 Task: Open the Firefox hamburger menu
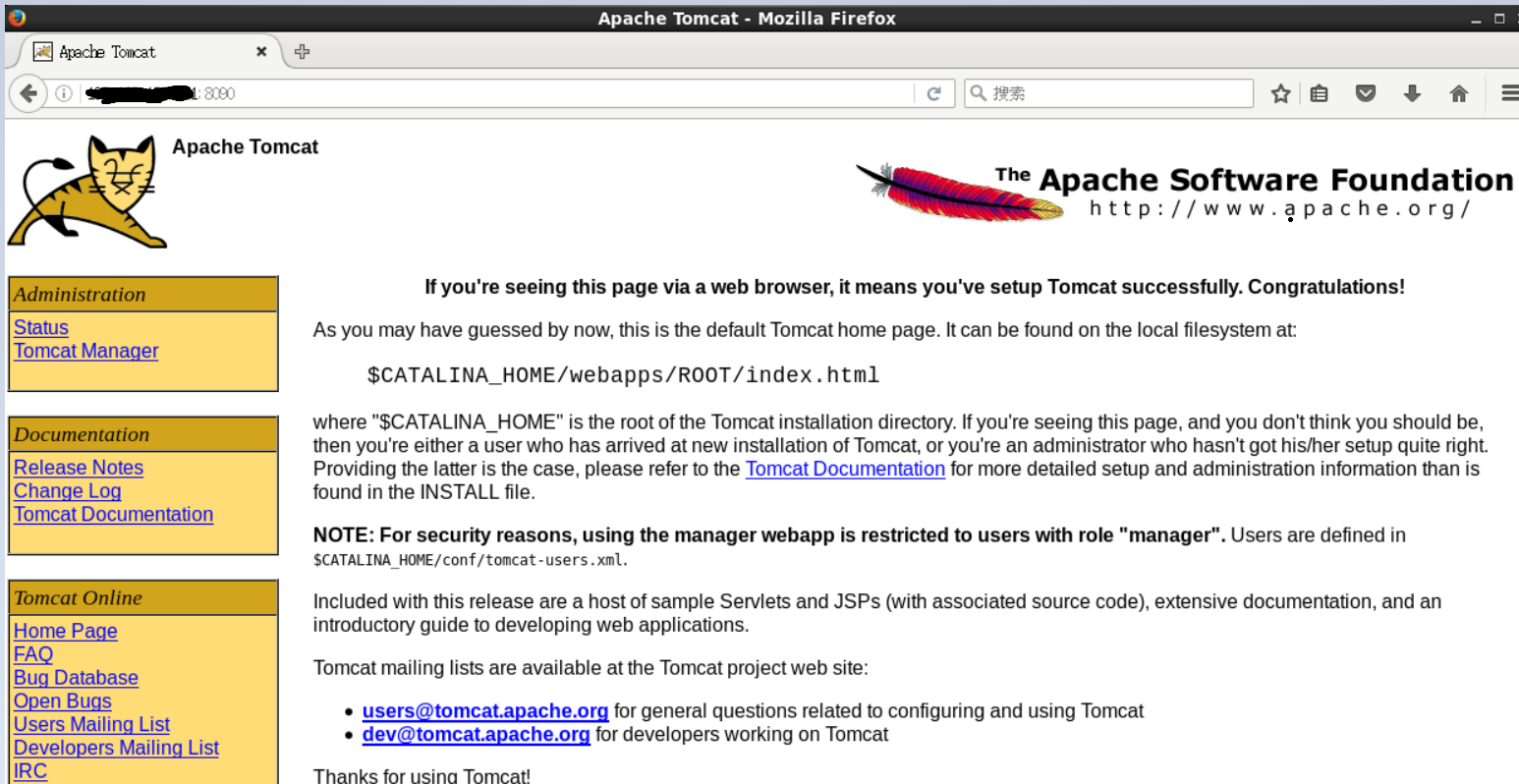[1510, 93]
